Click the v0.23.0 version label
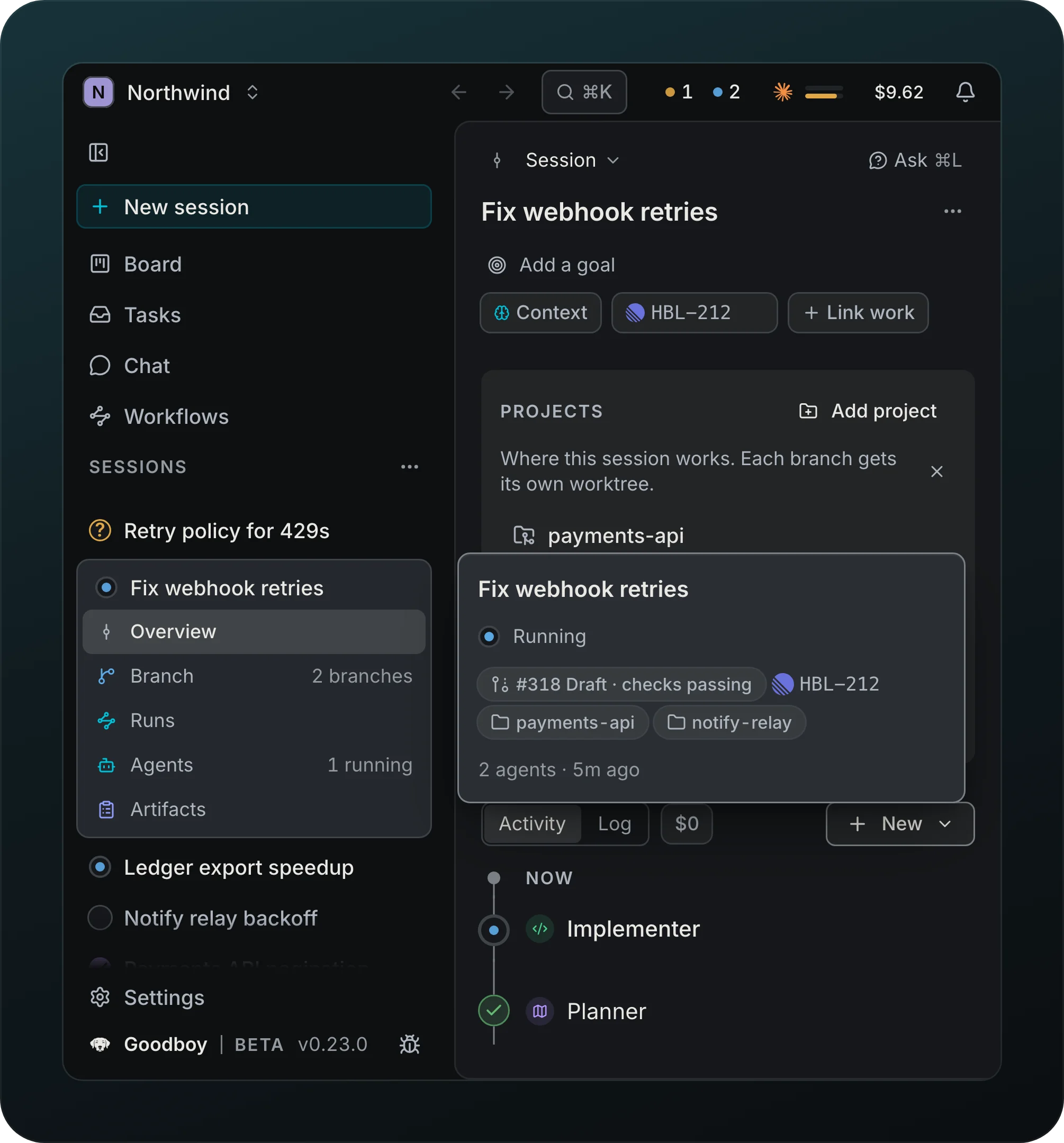Viewport: 1064px width, 1143px height. pos(332,1044)
